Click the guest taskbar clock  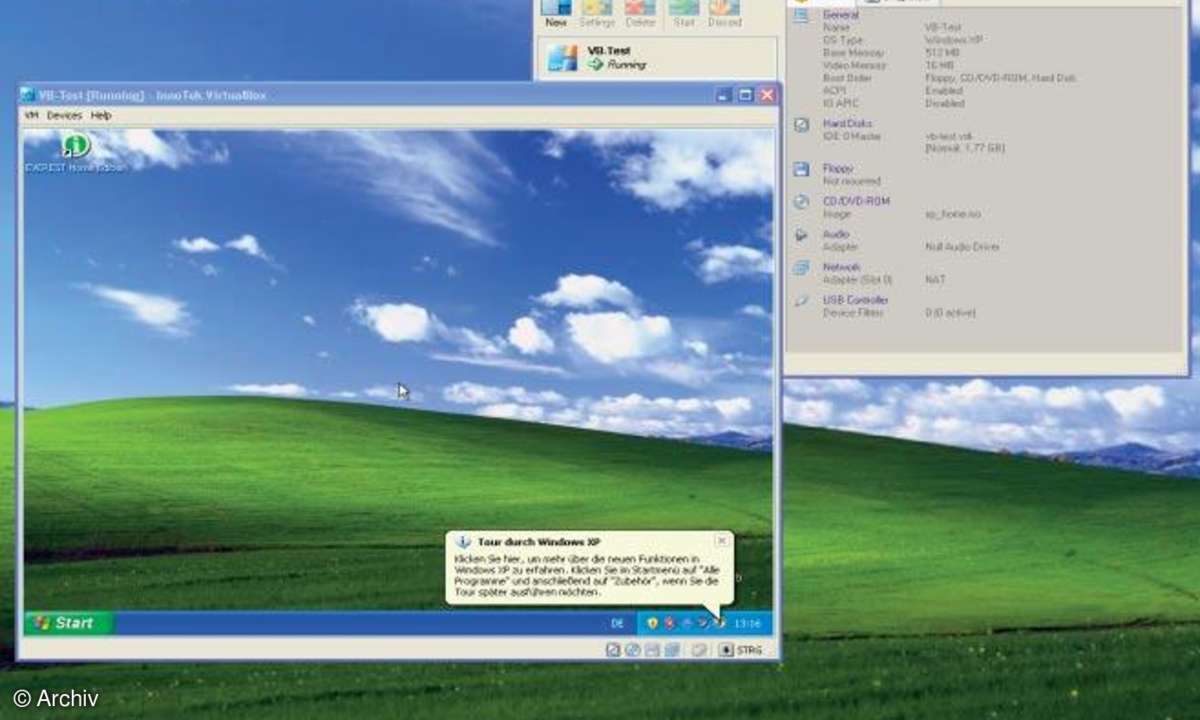tap(748, 624)
